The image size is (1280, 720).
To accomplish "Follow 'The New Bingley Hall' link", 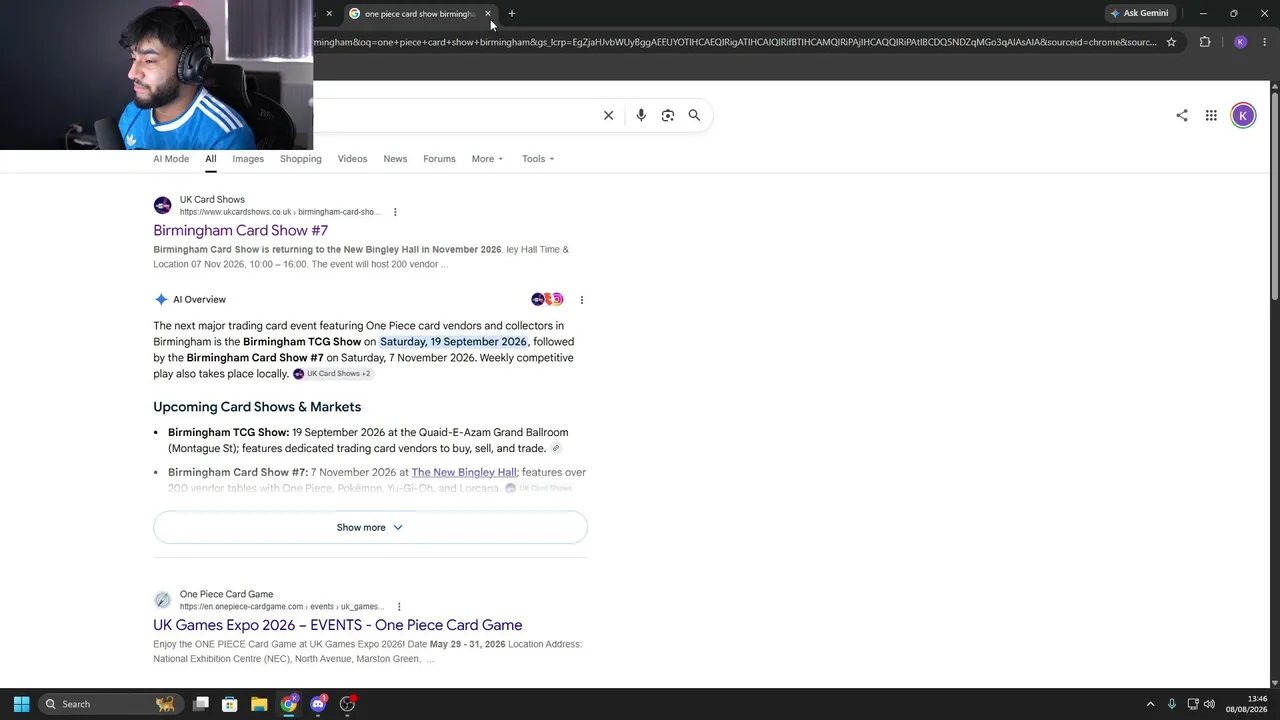I will [464, 472].
